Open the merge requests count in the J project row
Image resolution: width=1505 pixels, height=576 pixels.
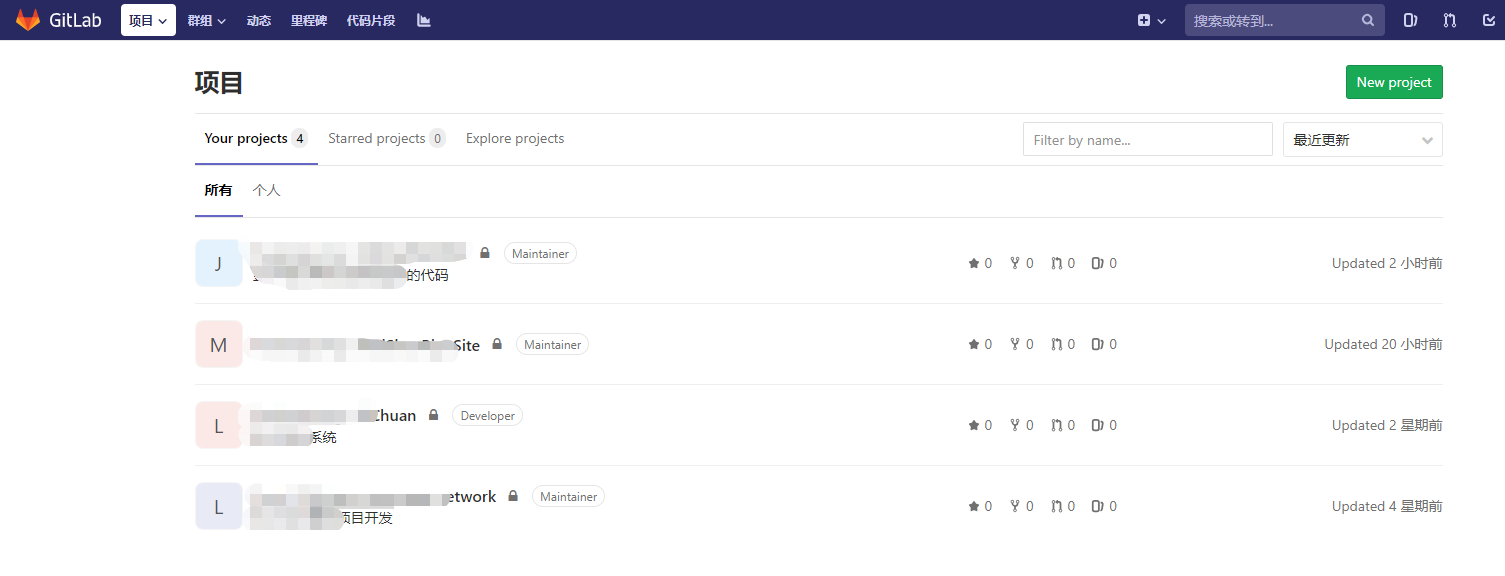[x=1063, y=263]
